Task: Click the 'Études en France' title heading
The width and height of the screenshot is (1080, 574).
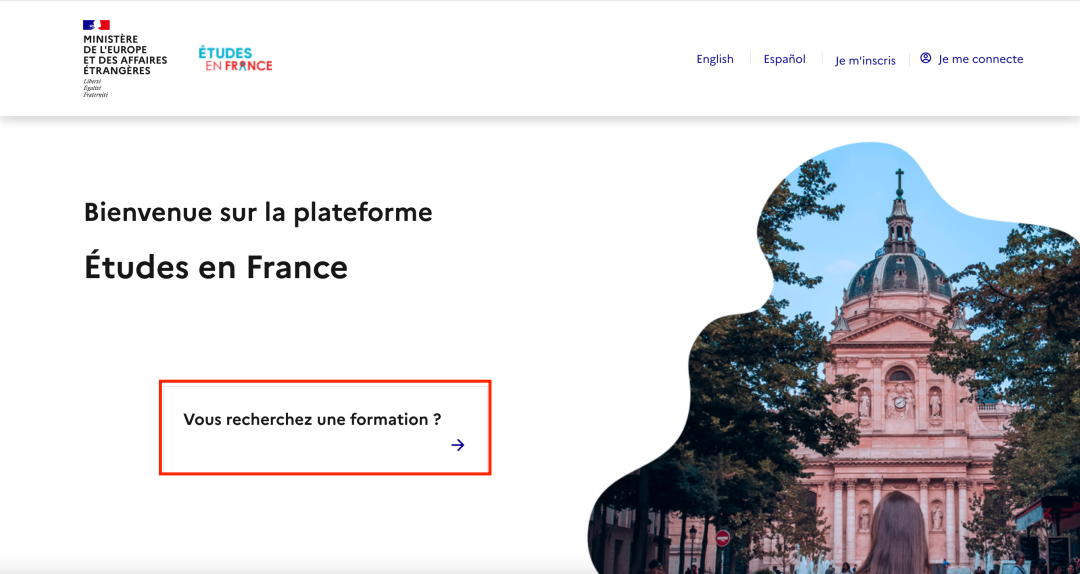Action: point(216,267)
